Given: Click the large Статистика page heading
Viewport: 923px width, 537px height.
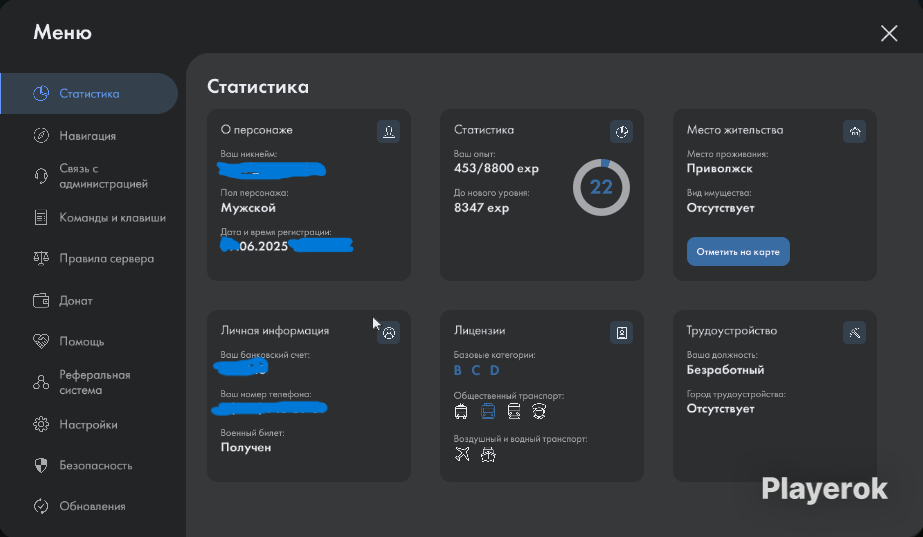Looking at the screenshot, I should coord(258,87).
